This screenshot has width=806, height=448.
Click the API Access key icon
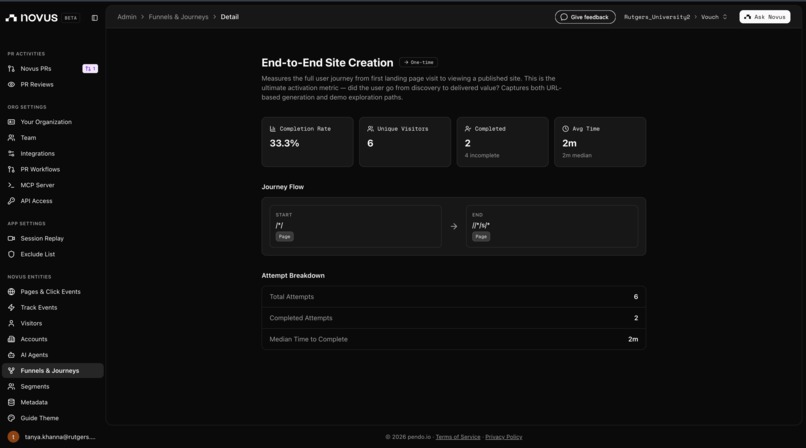tap(11, 201)
